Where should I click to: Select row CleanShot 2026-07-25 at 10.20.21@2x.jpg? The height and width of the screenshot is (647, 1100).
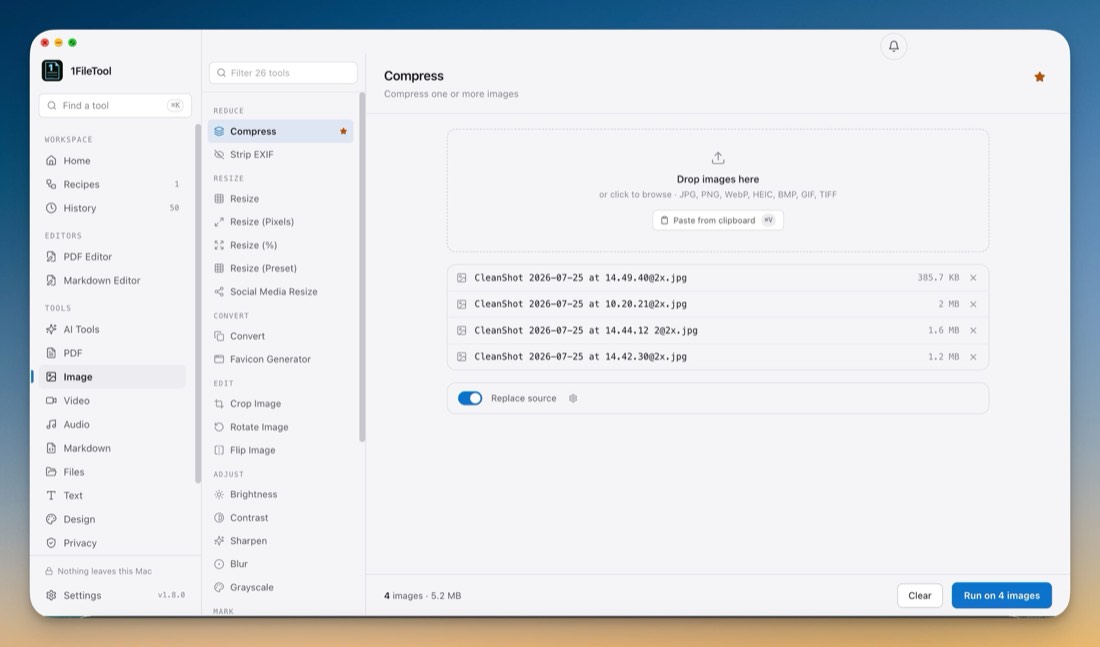[718, 305]
